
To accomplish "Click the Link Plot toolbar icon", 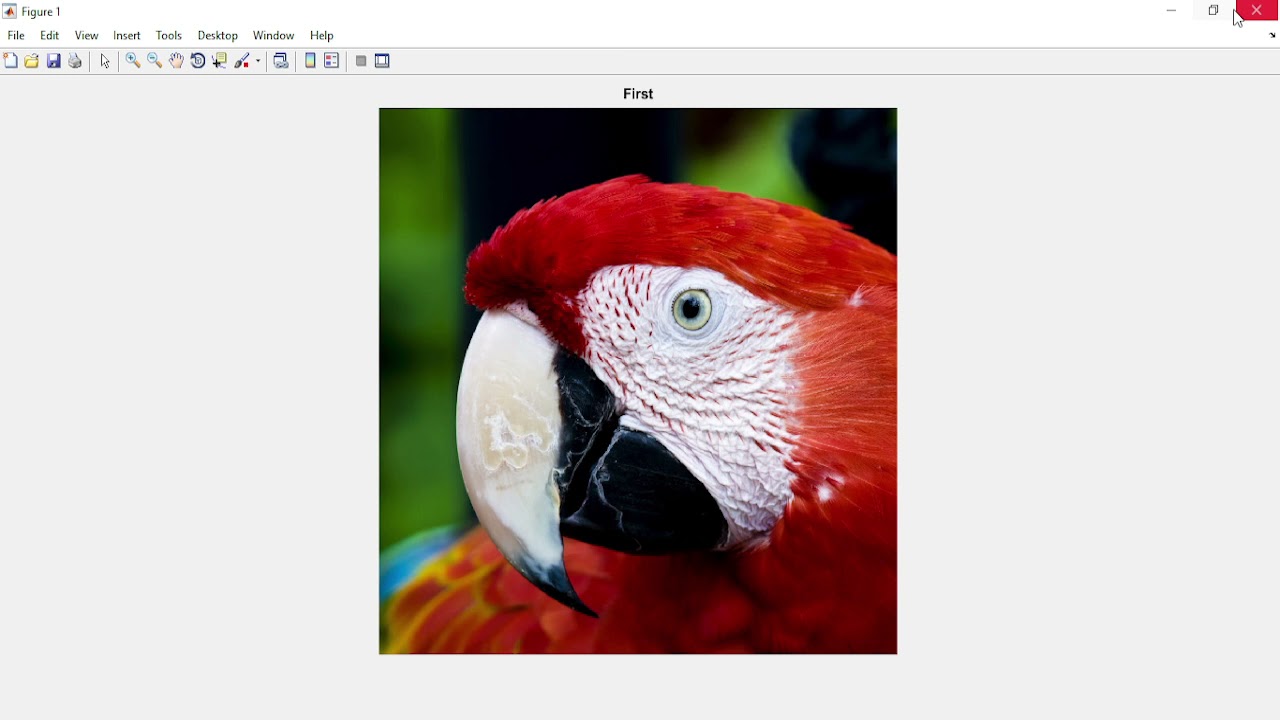I will pos(281,61).
